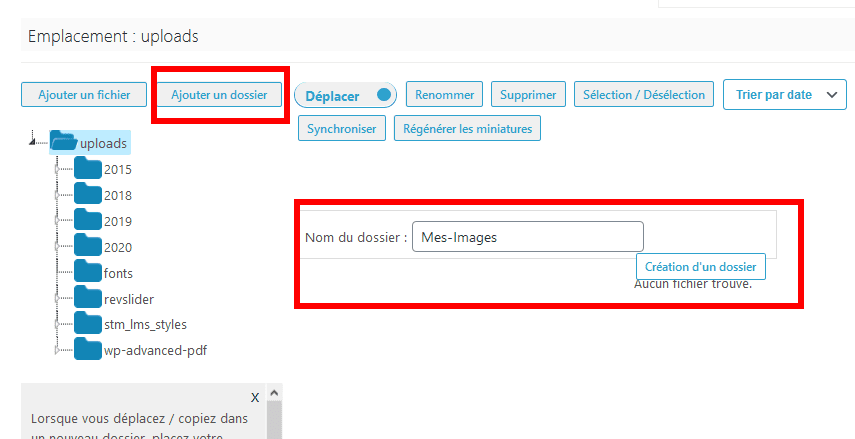Click the 'Nom du dossier :' label
The height and width of the screenshot is (439, 855).
pyautogui.click(x=356, y=237)
